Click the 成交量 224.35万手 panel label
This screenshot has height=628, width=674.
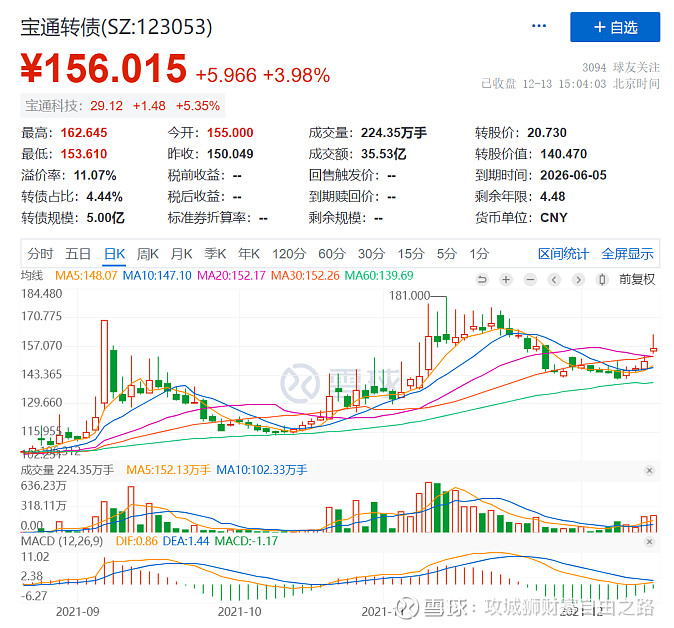tap(67, 470)
